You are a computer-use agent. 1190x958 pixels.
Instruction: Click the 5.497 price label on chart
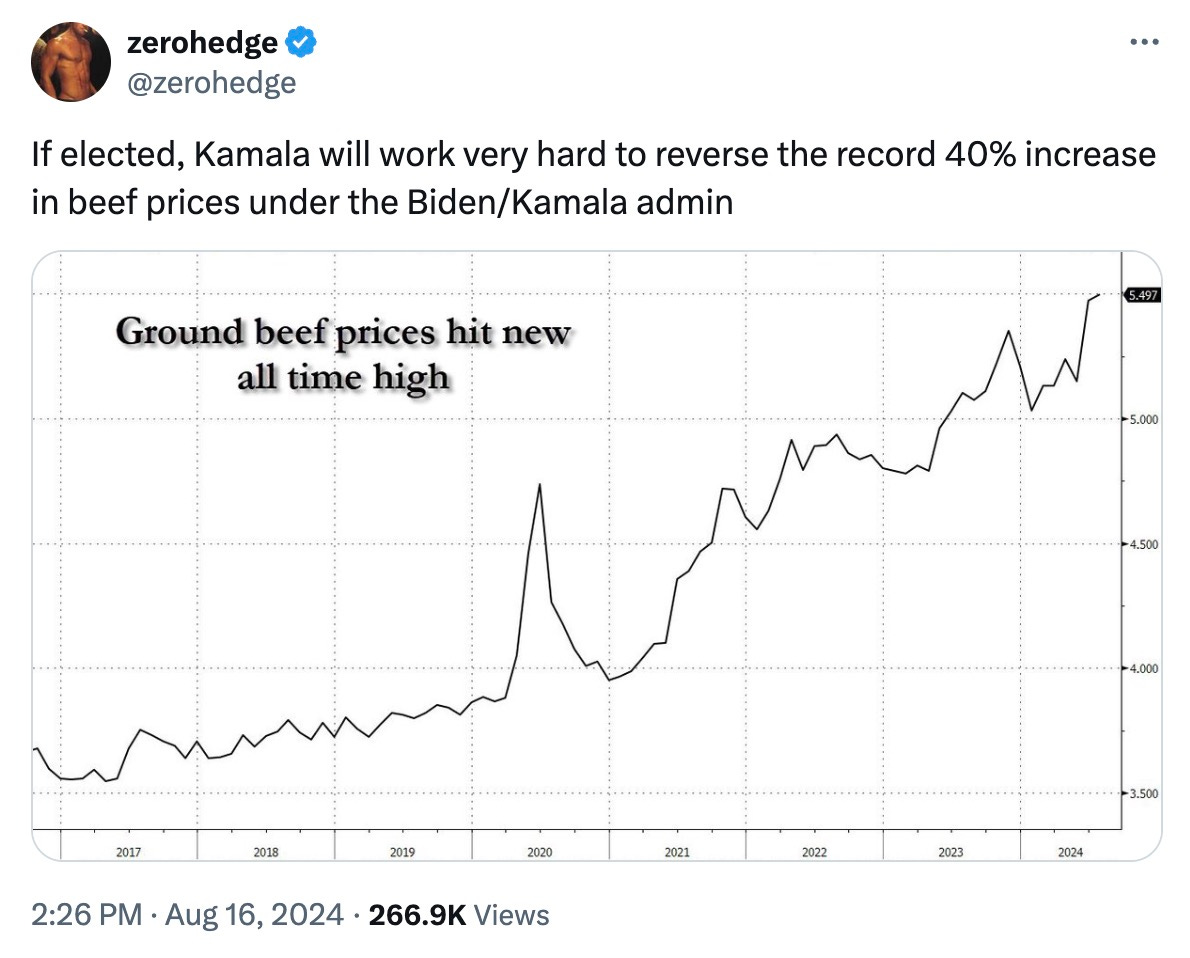pyautogui.click(x=1142, y=295)
